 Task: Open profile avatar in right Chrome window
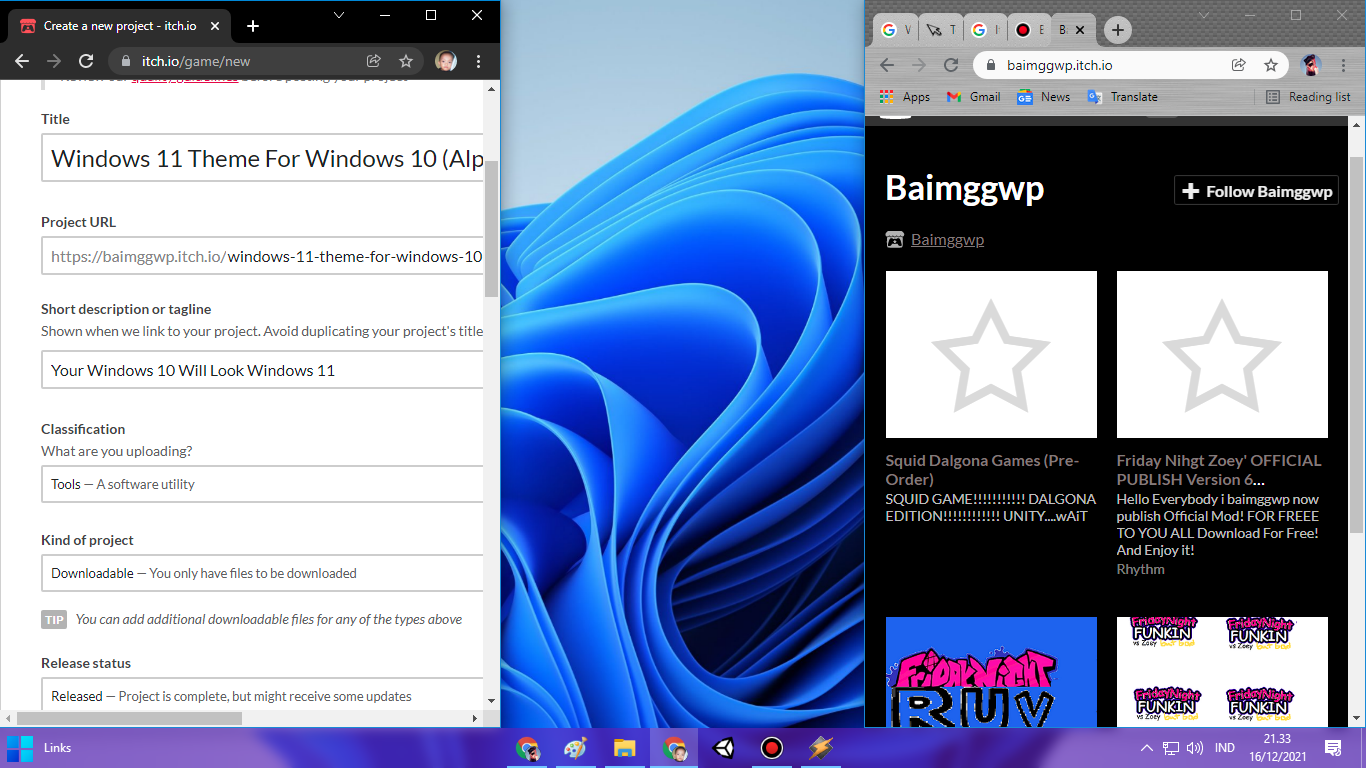pyautogui.click(x=1311, y=65)
